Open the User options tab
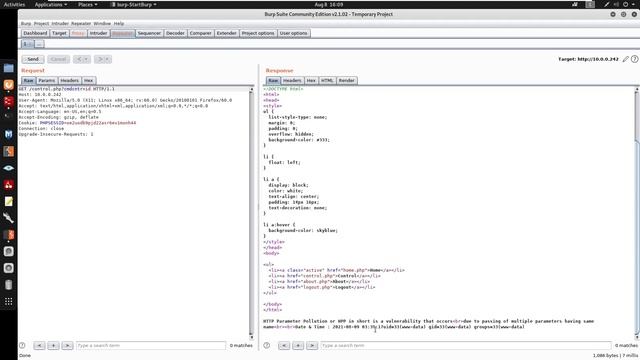This screenshot has height=360, width=640. click(293, 33)
